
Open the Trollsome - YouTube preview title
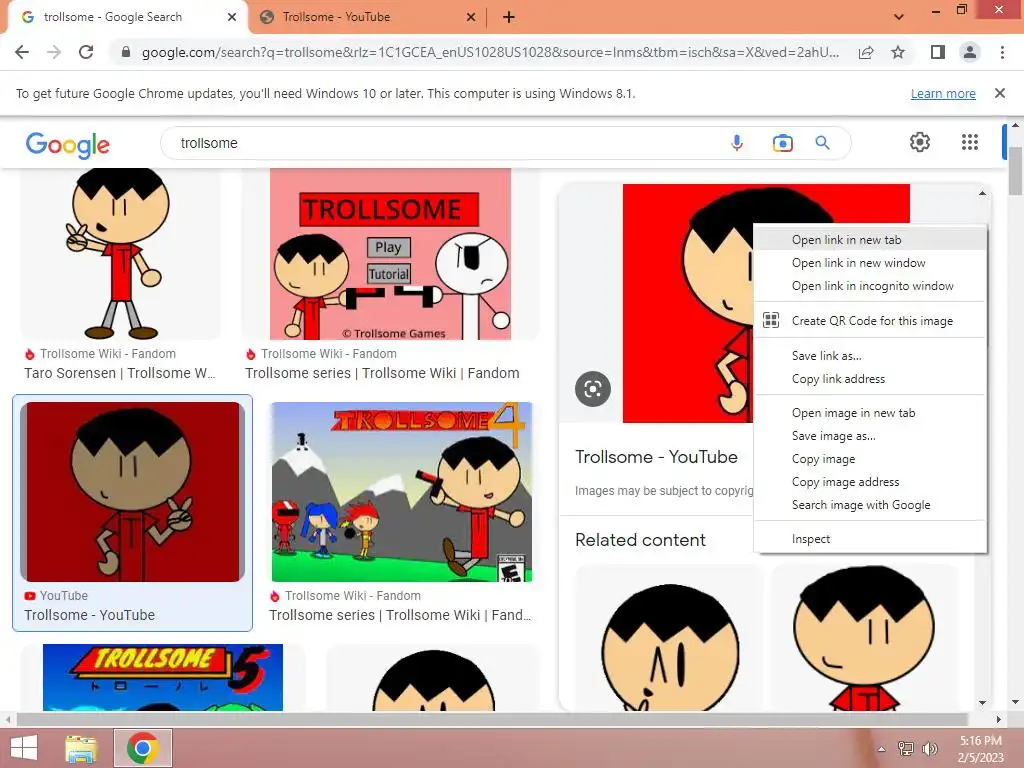[x=656, y=456]
